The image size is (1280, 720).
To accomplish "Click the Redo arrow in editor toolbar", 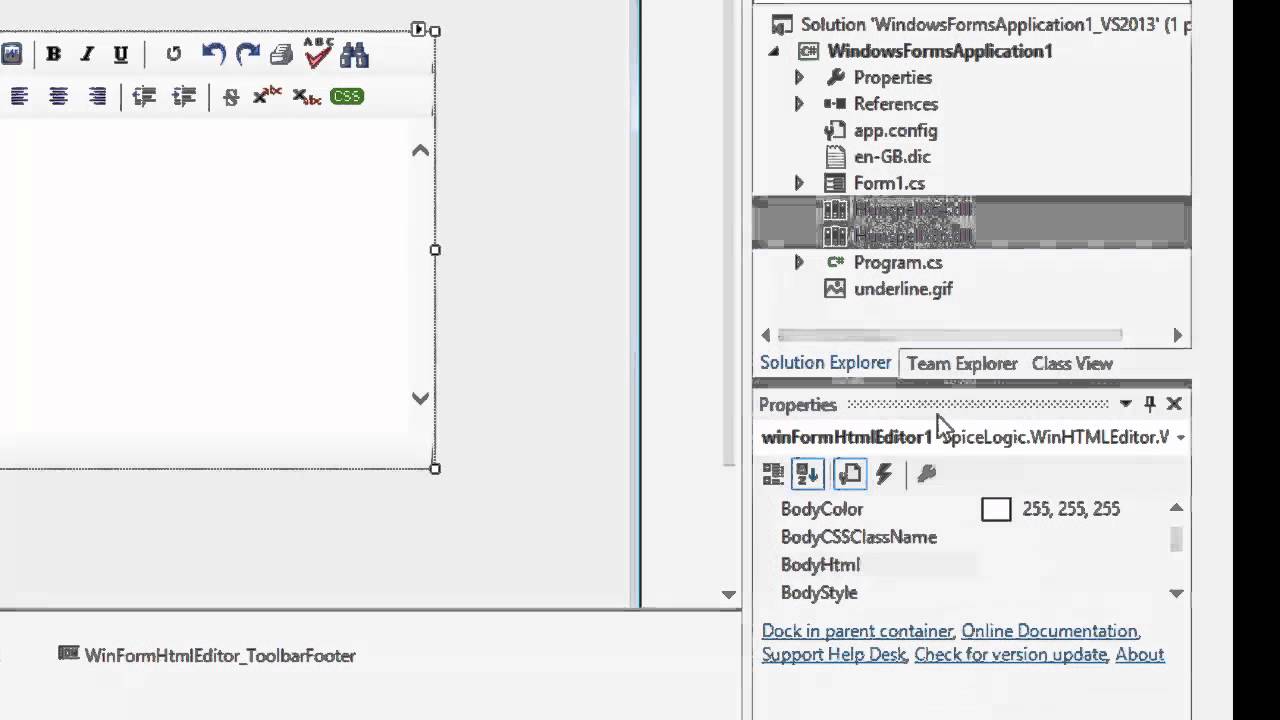I will coord(248,54).
